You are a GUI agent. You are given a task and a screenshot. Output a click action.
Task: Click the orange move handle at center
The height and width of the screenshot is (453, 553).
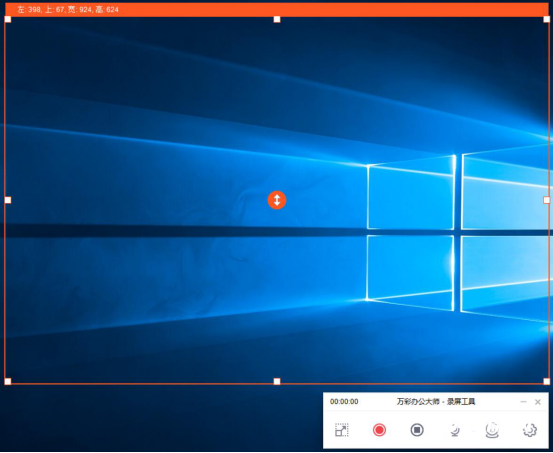pyautogui.click(x=277, y=200)
